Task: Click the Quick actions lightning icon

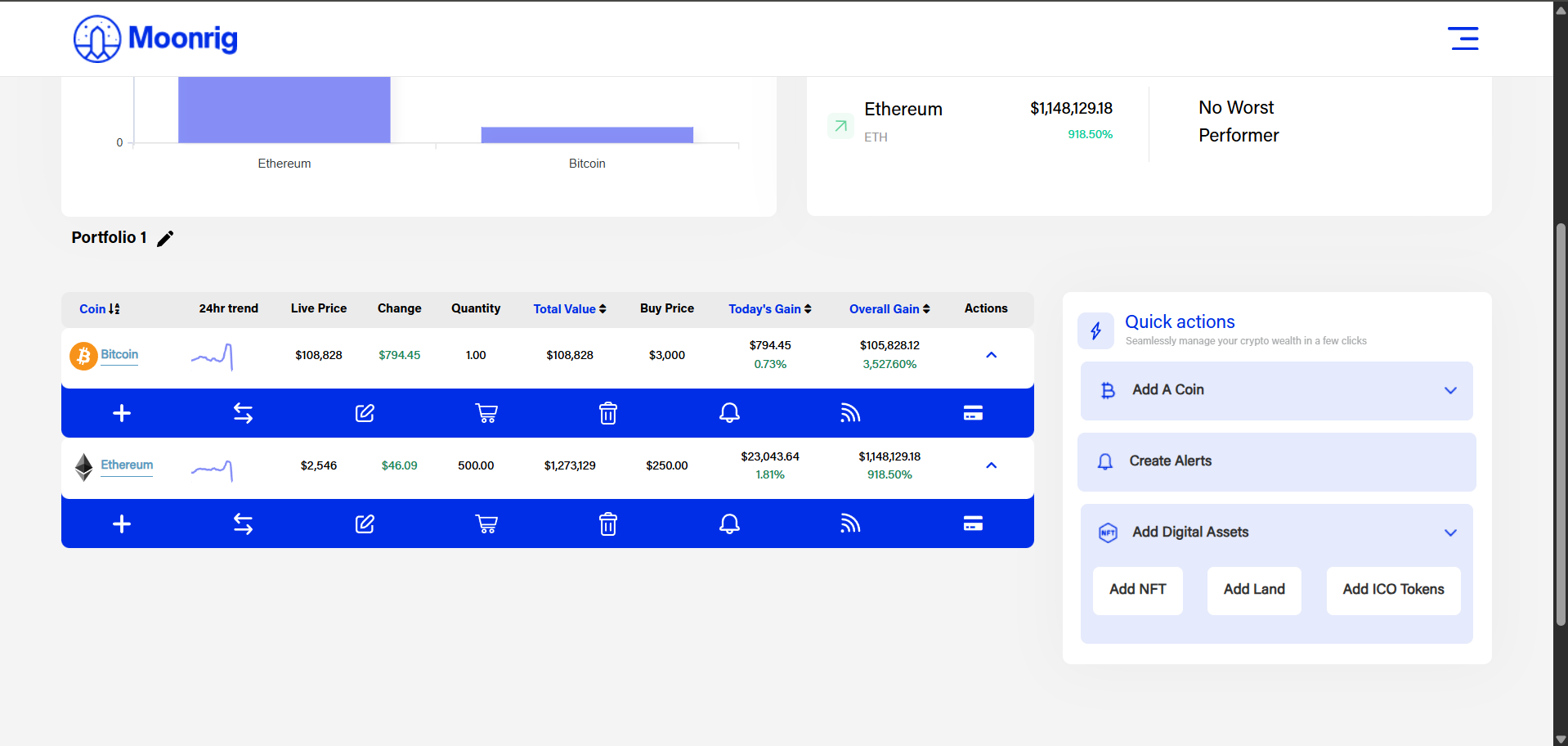Action: click(1095, 330)
